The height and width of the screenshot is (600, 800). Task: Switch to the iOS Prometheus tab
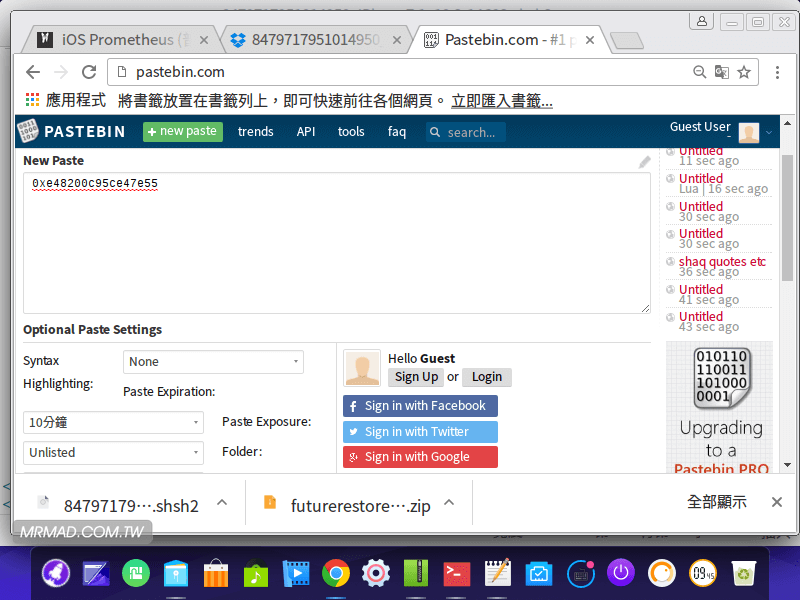point(120,40)
